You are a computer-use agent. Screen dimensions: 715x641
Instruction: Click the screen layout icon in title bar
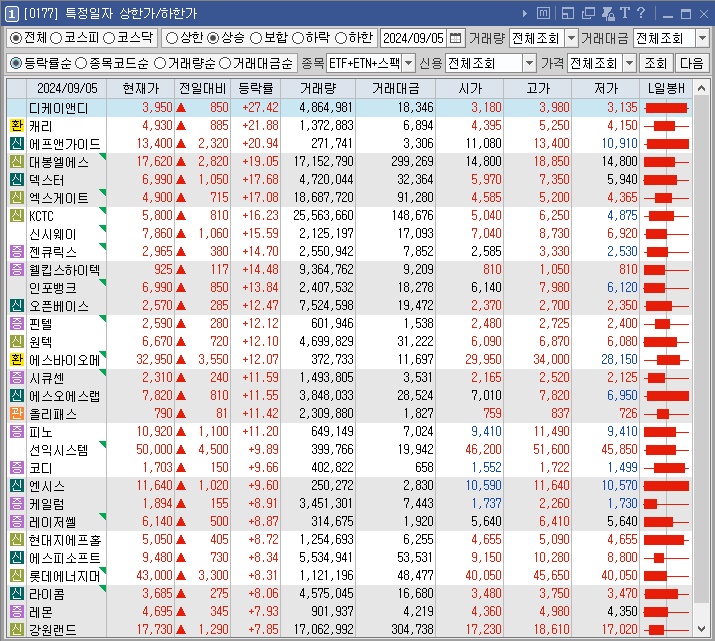568,14
